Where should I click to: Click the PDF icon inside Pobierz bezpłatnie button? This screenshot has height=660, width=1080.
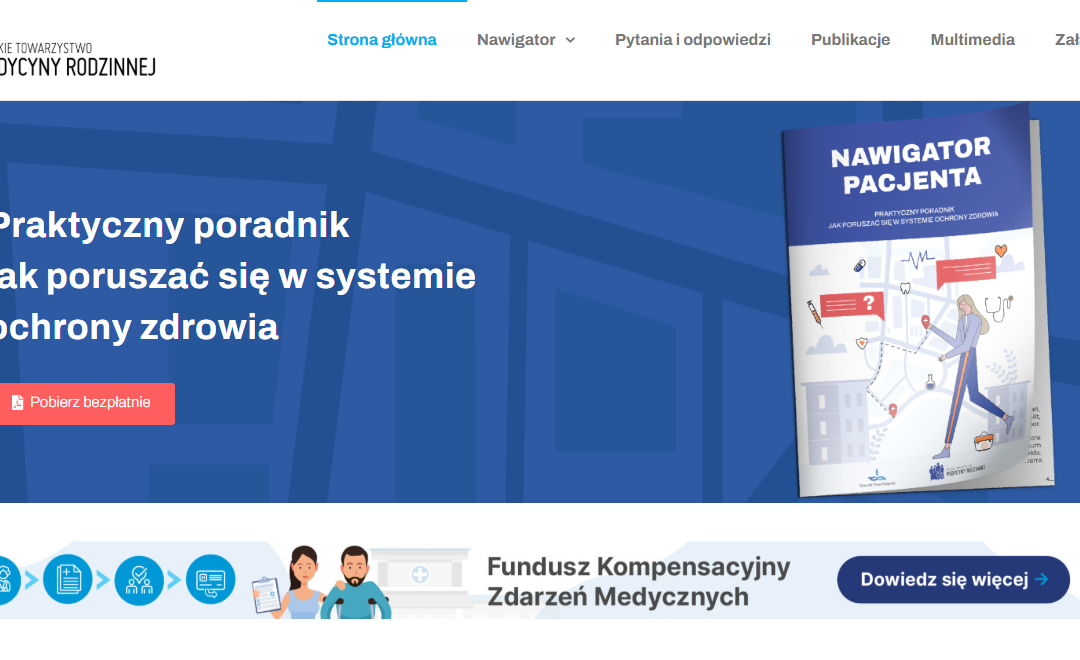[x=17, y=402]
